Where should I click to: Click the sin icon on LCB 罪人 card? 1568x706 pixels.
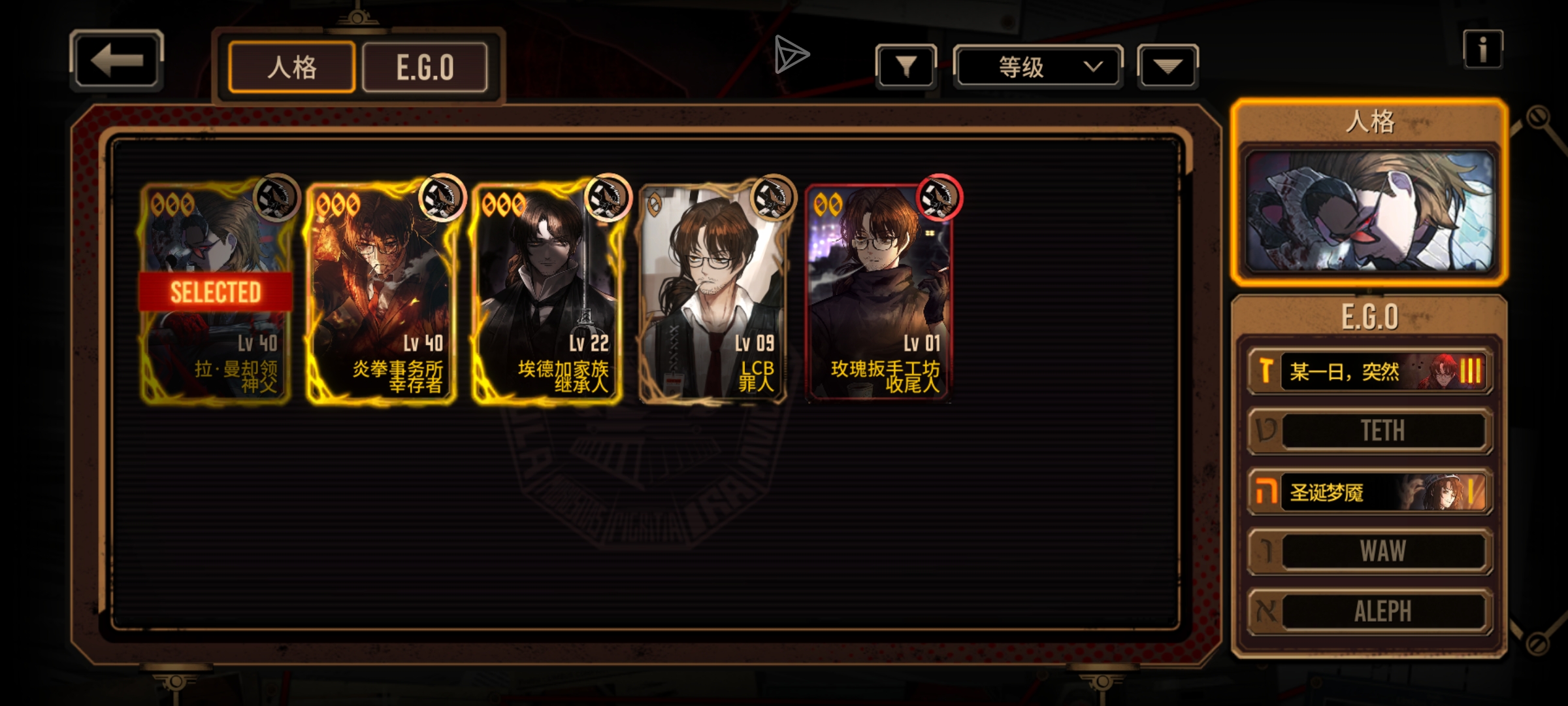pyautogui.click(x=773, y=197)
